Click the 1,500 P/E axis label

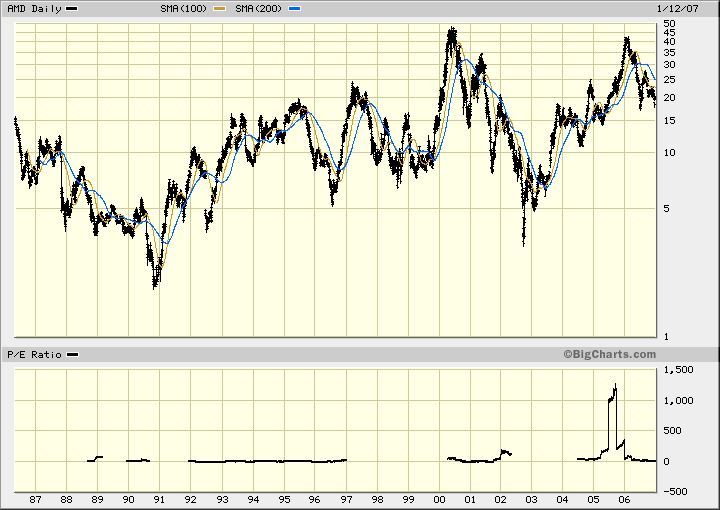pyautogui.click(x=679, y=370)
